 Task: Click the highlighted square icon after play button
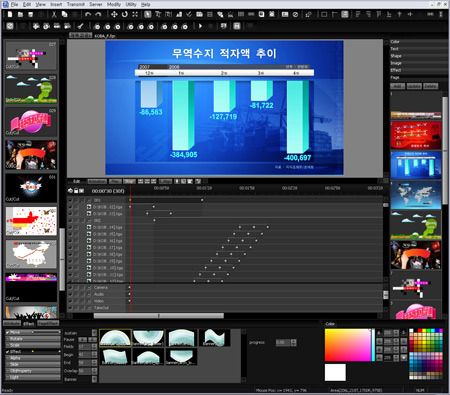pyautogui.click(x=237, y=26)
